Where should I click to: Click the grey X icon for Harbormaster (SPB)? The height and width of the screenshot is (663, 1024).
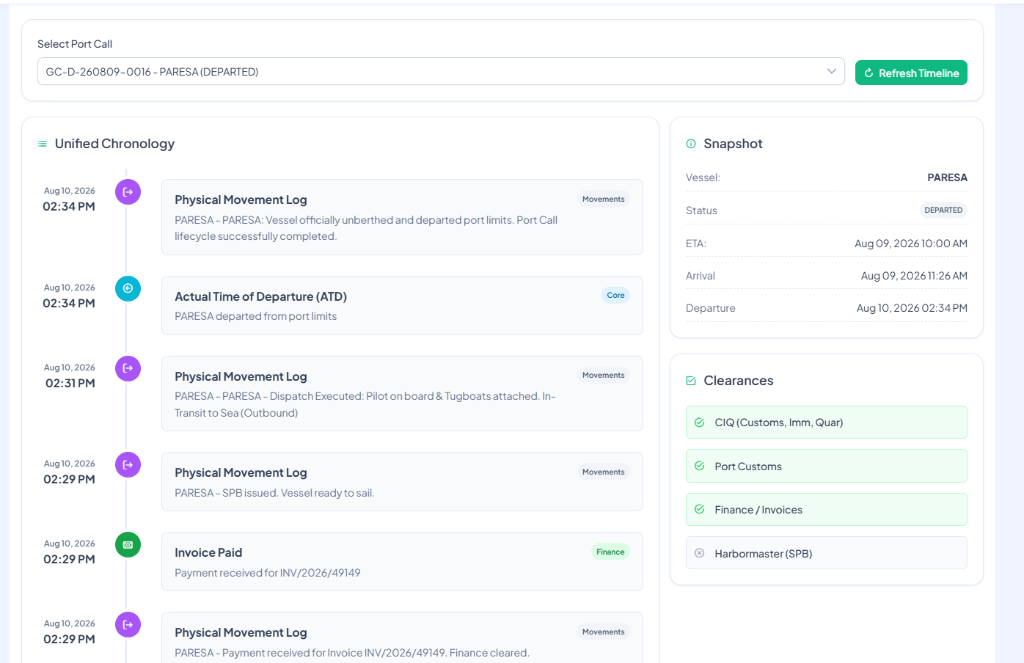pyautogui.click(x=699, y=553)
